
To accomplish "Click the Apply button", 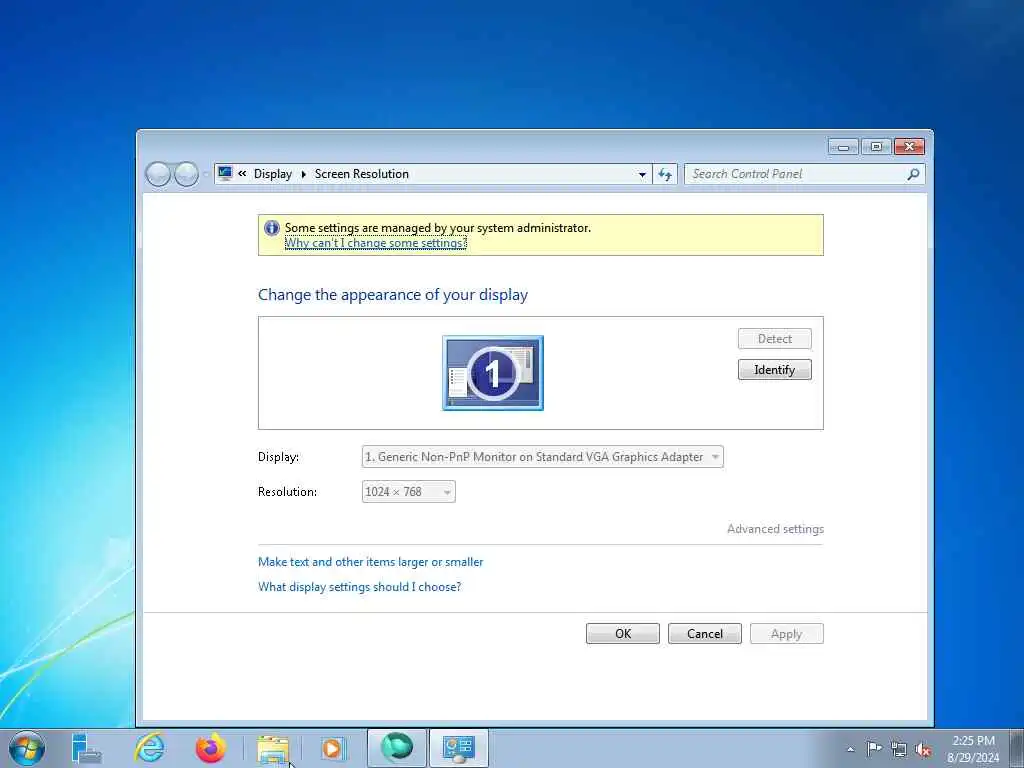I will coord(786,633).
